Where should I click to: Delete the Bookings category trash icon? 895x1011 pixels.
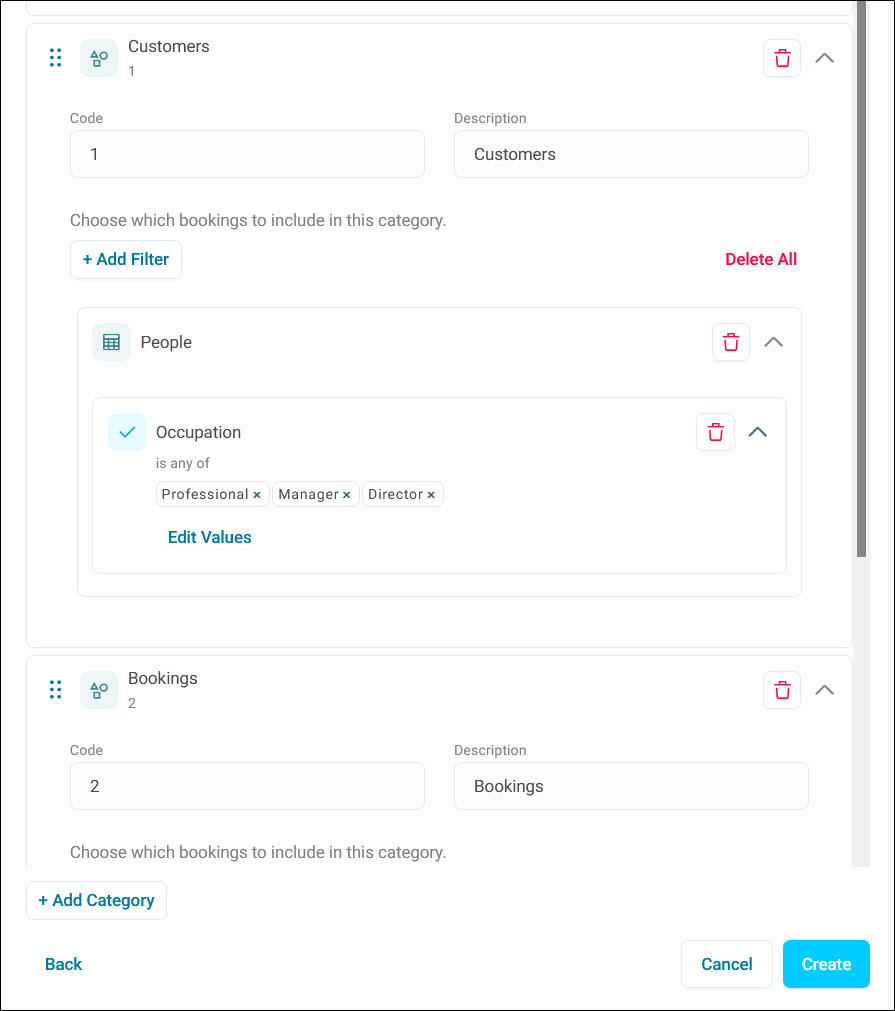(x=782, y=690)
